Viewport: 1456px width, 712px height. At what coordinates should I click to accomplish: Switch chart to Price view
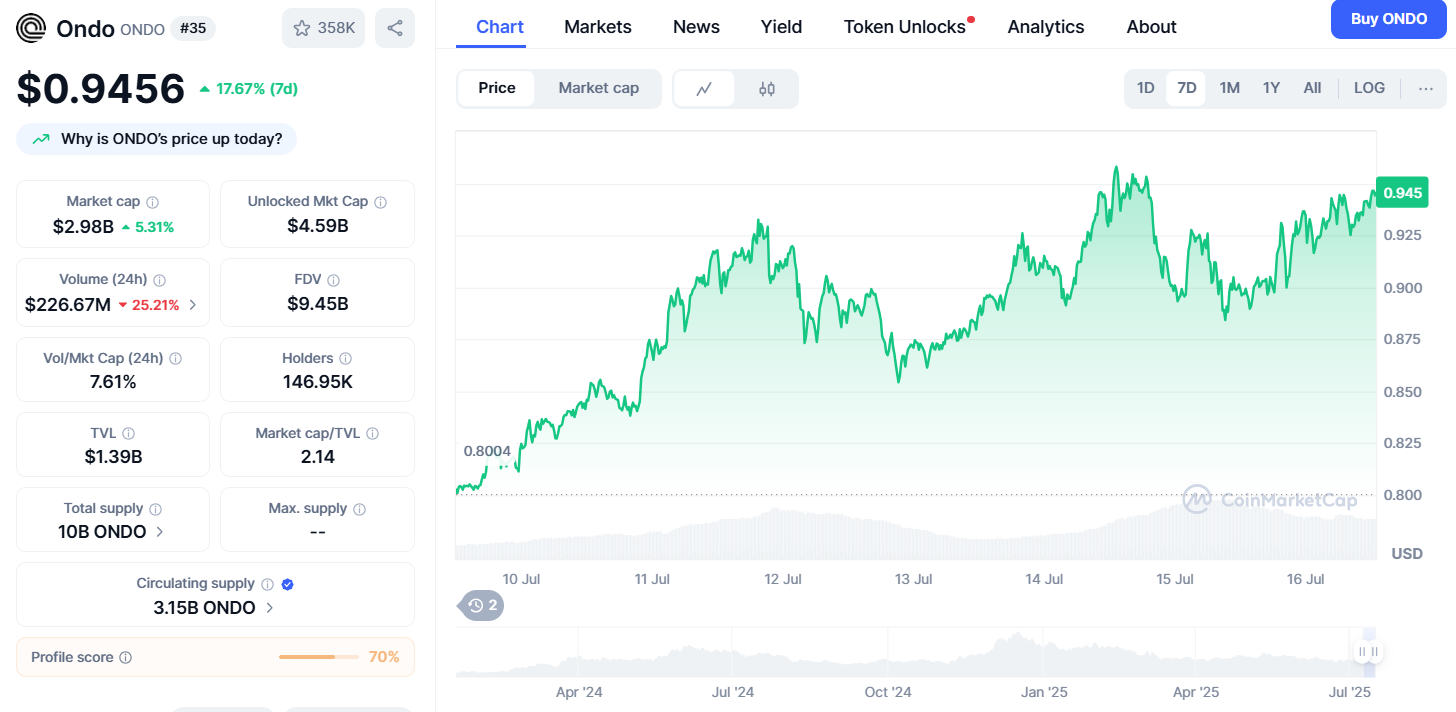click(497, 88)
